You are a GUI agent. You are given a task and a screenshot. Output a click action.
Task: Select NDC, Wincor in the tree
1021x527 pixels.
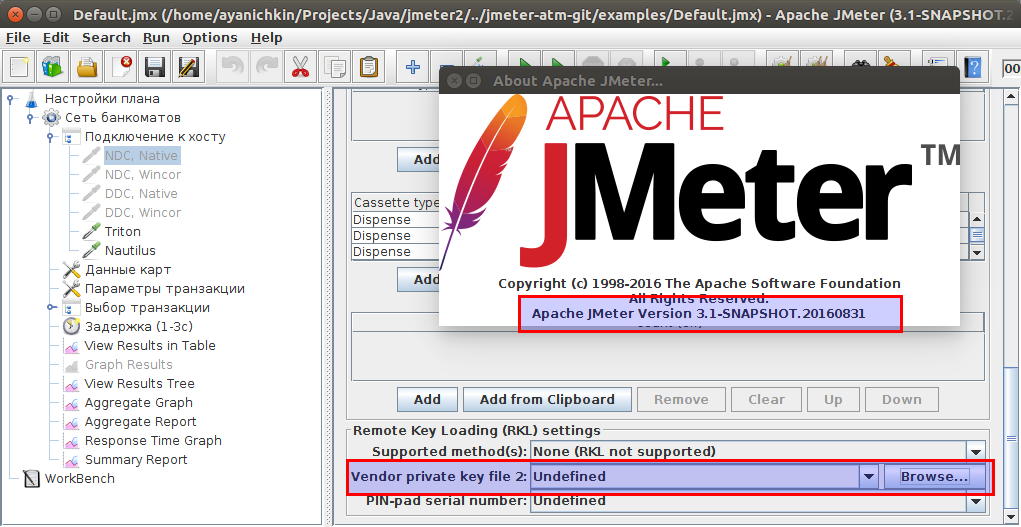[143, 175]
